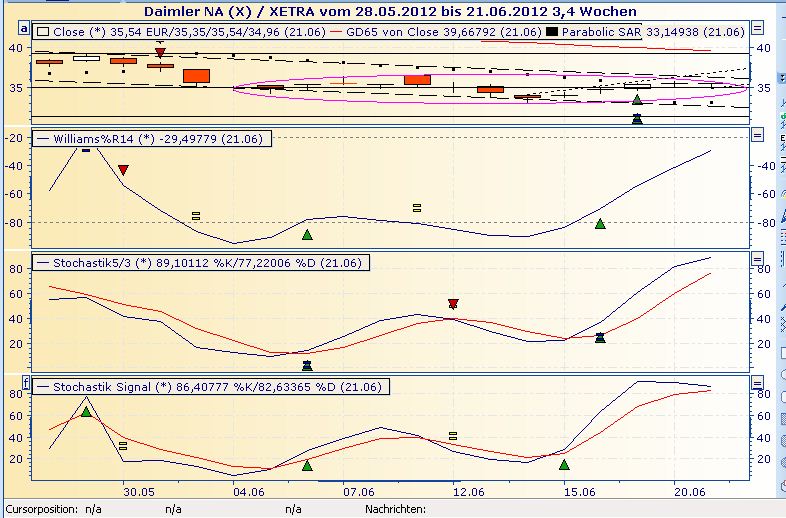The width and height of the screenshot is (786, 518).
Task: Click blue dash marker at Williams%R peak
Action: click(86, 150)
